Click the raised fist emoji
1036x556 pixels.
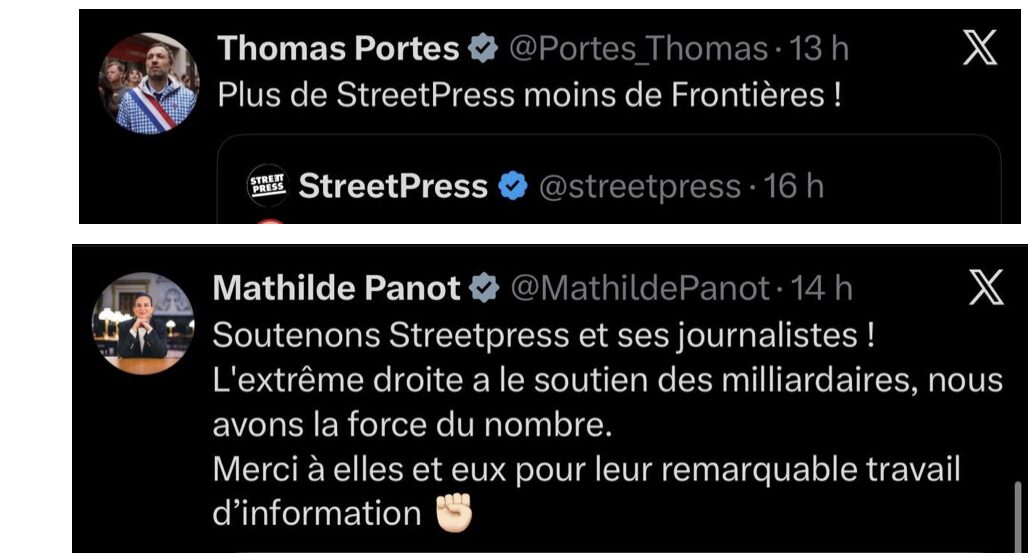[453, 513]
